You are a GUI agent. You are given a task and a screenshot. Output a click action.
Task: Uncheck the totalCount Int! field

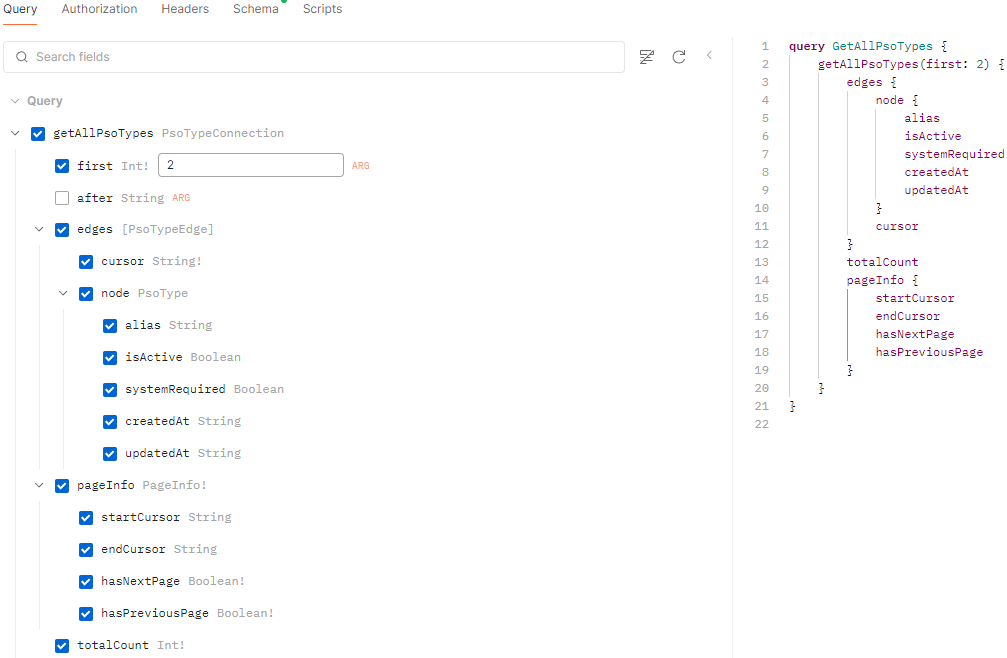(x=62, y=645)
